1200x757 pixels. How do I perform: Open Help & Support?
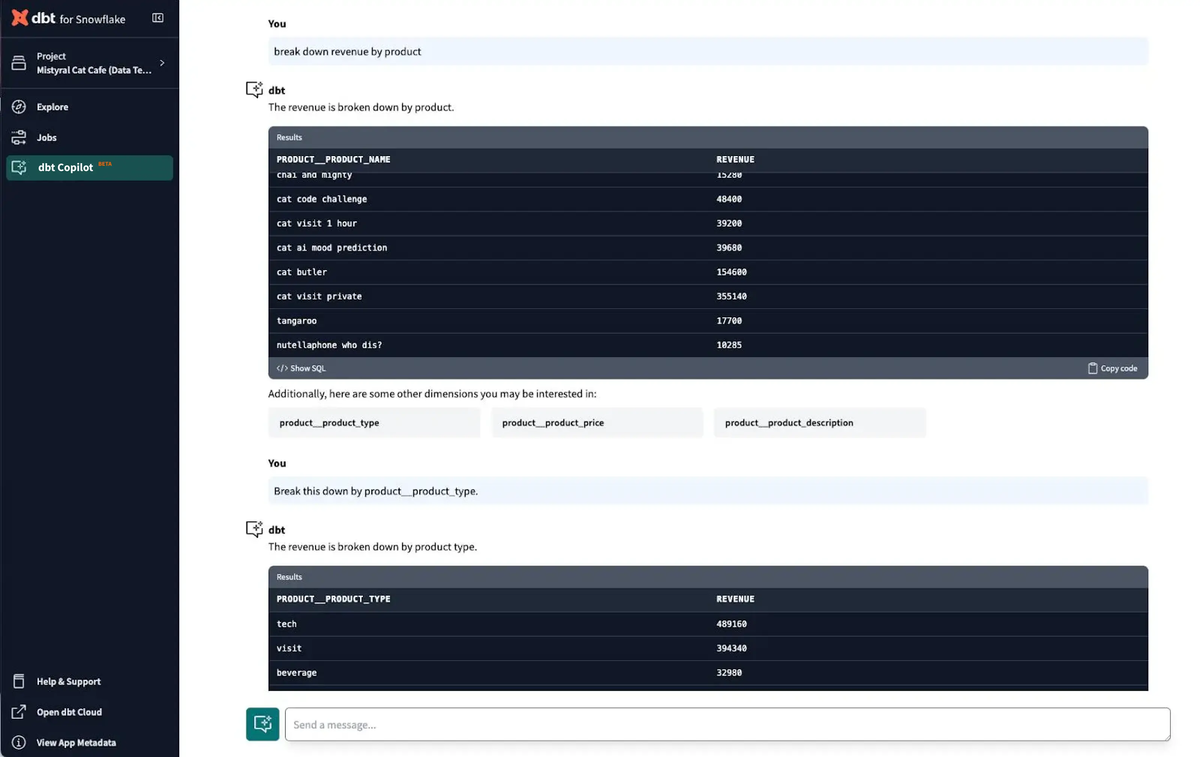point(68,681)
